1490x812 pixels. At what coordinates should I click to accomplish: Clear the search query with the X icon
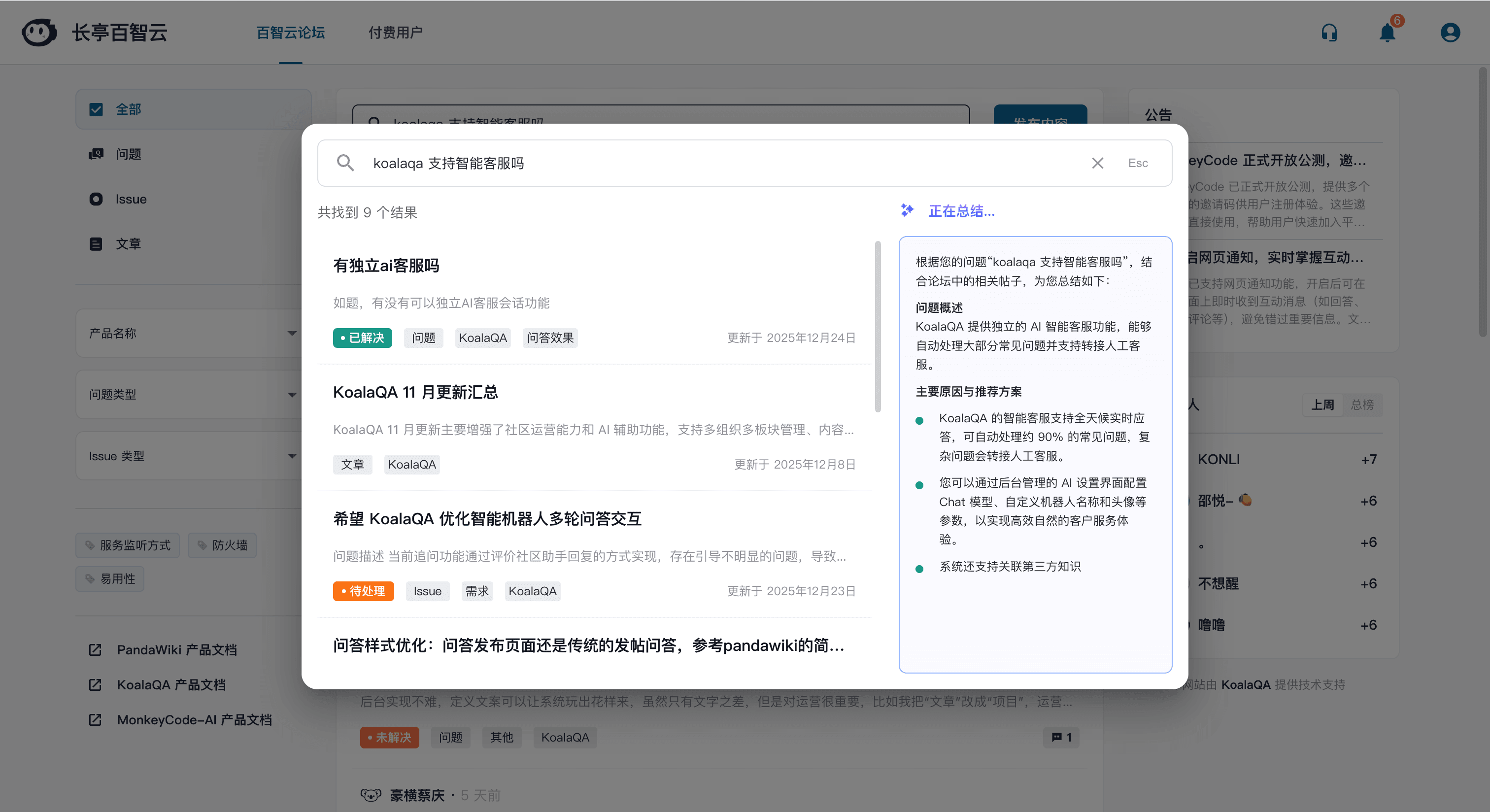point(1097,163)
